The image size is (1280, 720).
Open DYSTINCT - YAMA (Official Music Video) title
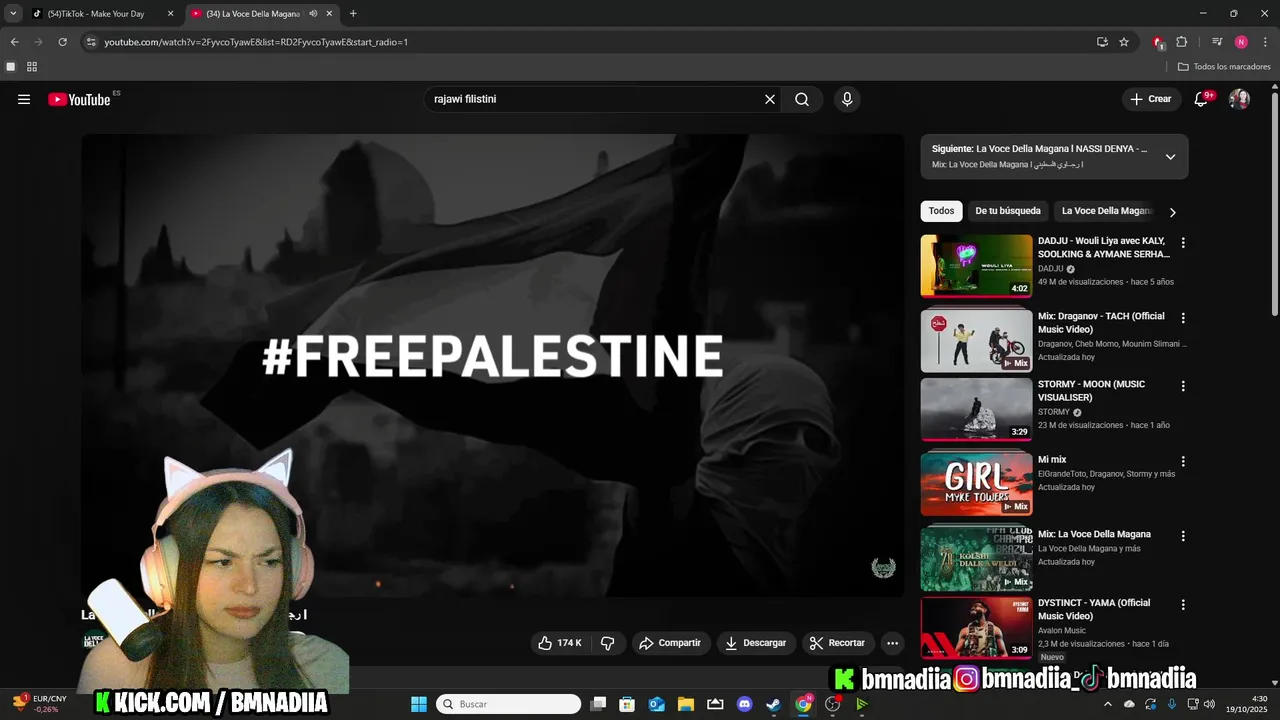1094,609
